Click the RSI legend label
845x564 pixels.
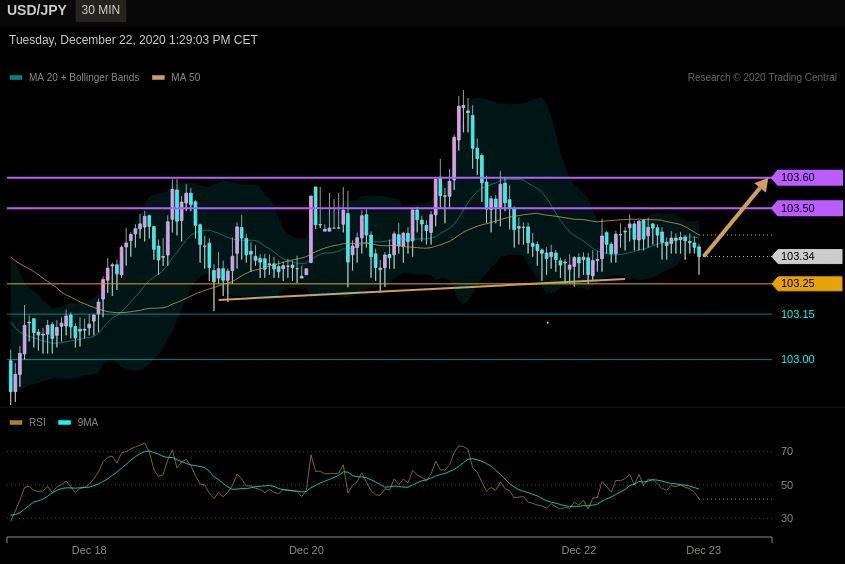pyautogui.click(x=37, y=422)
